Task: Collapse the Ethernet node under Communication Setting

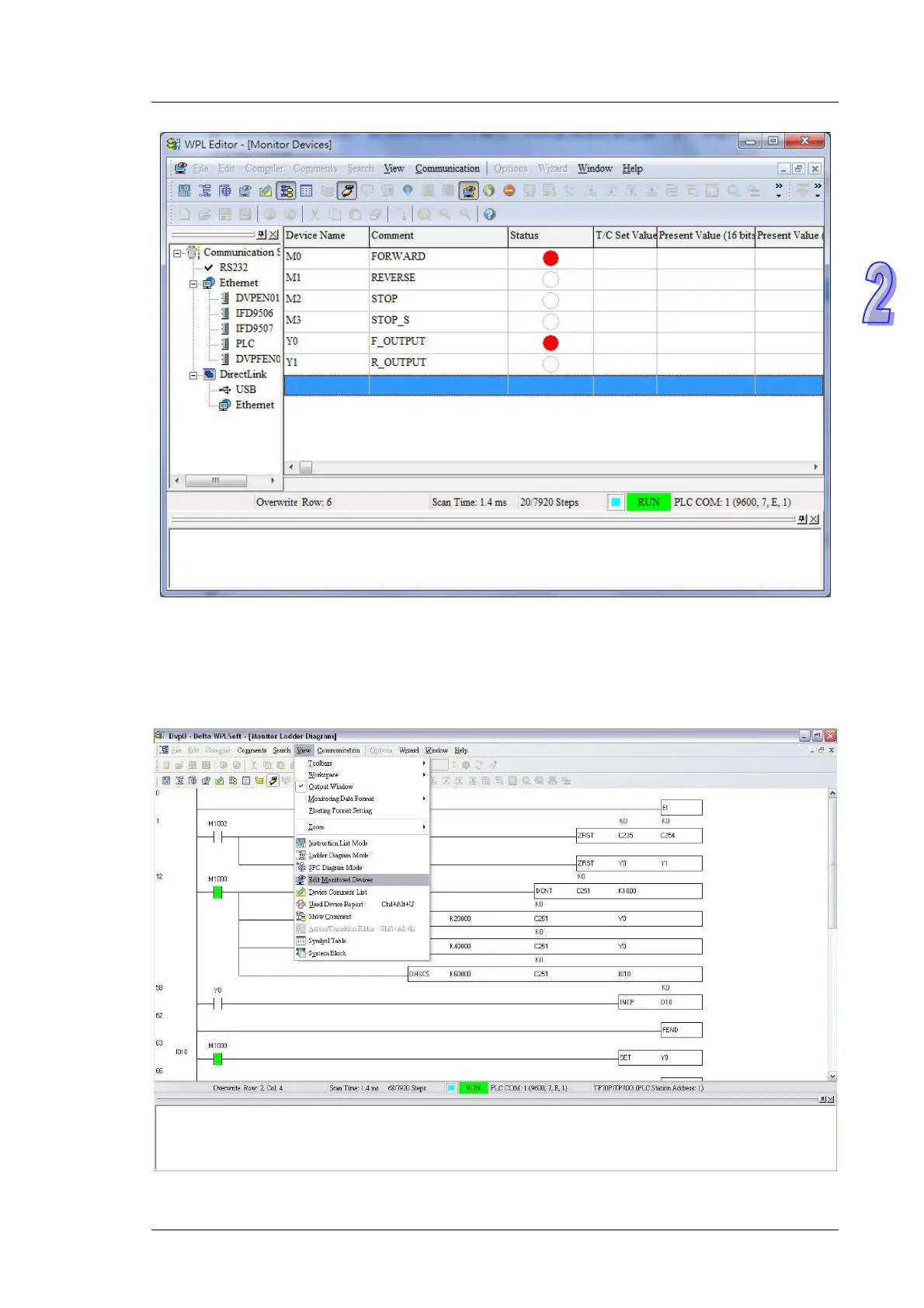Action: [x=193, y=284]
